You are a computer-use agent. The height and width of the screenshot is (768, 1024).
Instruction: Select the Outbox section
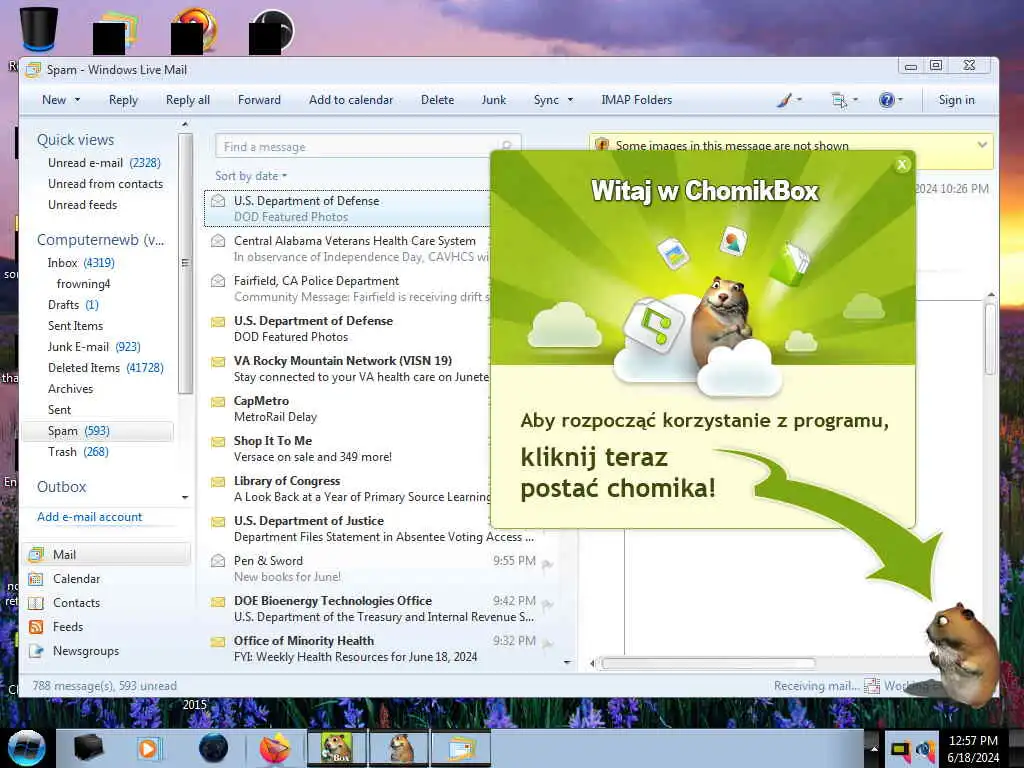coord(61,487)
